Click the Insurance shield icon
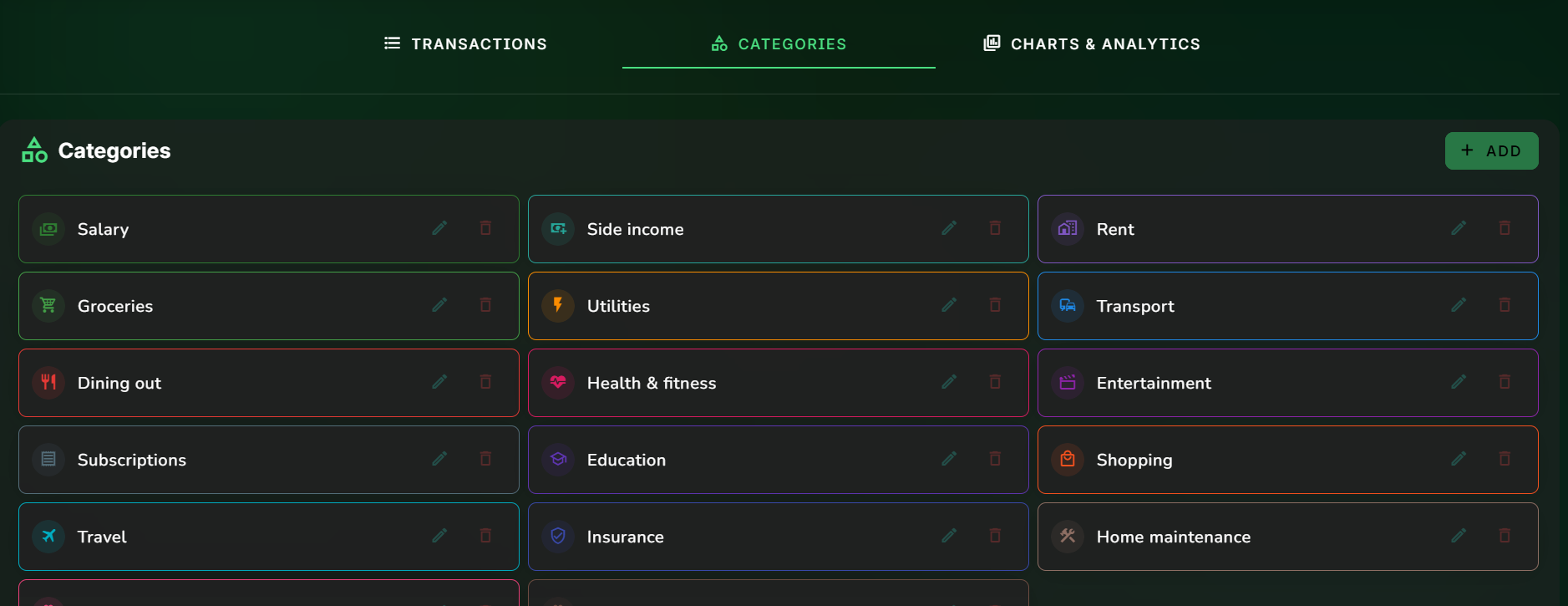The image size is (1568, 606). coord(558,537)
